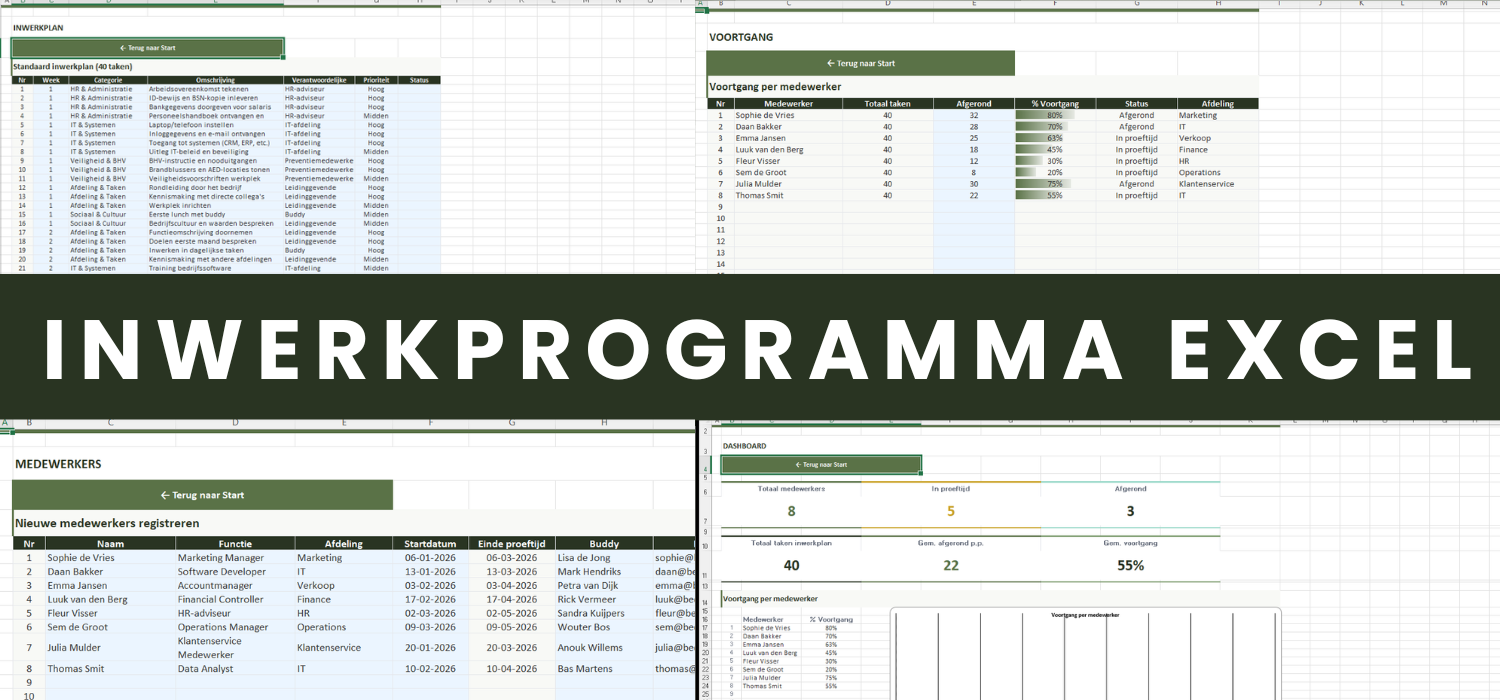This screenshot has height=700, width=1500.
Task: Click the Gem. voortgang 55% value
Action: (1130, 565)
